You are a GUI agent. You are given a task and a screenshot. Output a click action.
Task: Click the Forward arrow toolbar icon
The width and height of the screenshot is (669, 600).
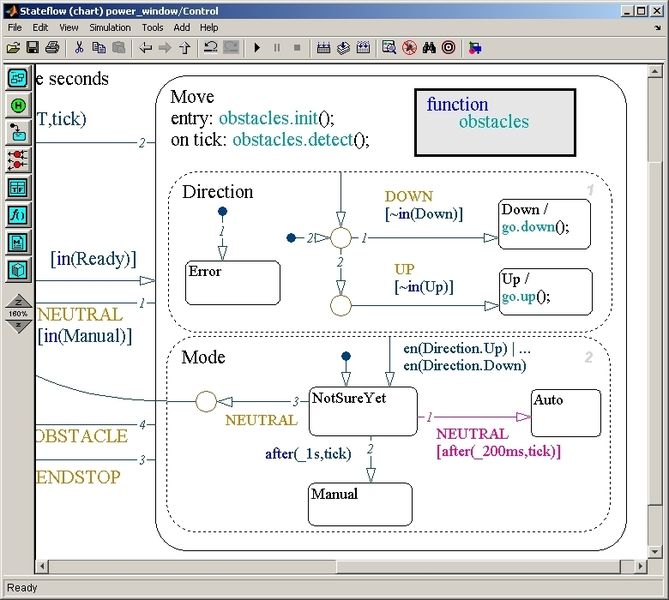(165, 47)
